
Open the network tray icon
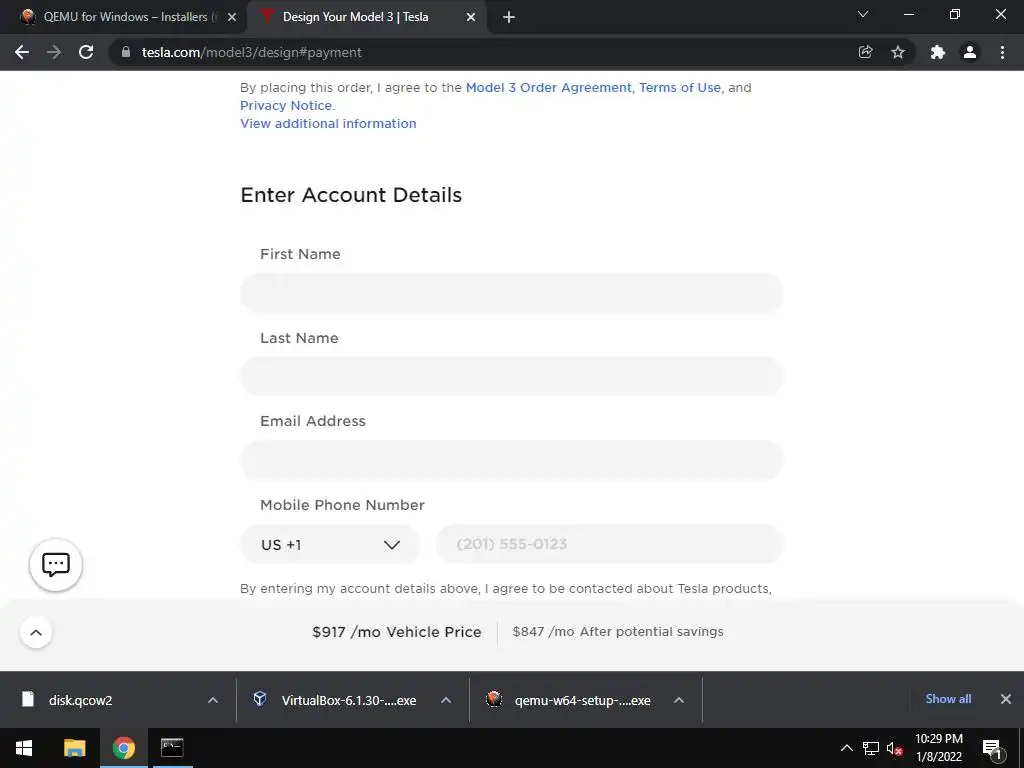[x=871, y=748]
